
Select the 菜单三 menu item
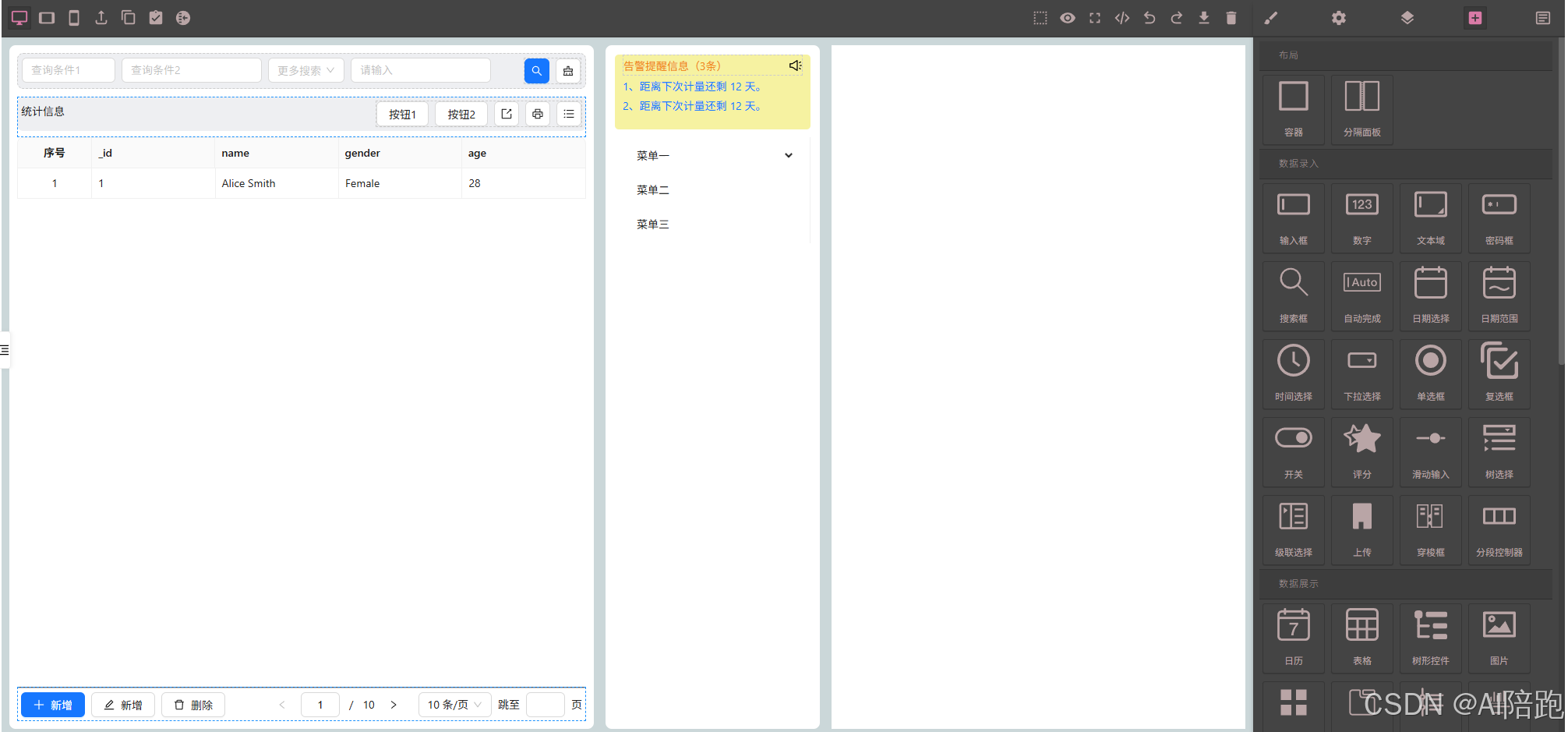pos(653,224)
